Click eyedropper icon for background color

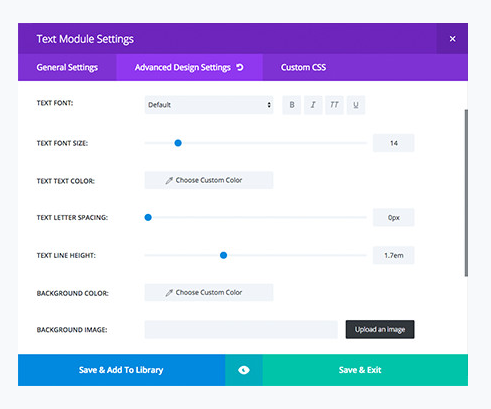(x=169, y=293)
